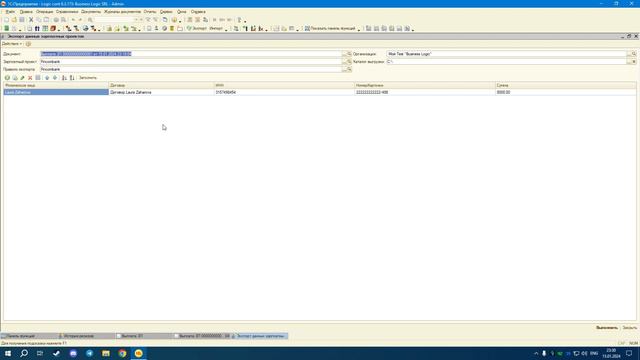Click the Print icon in the main toolbar

point(56,20)
